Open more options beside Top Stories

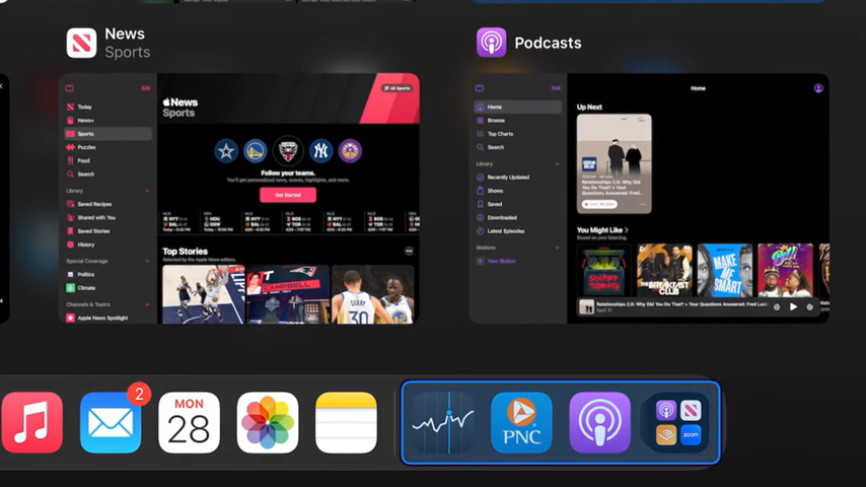click(x=409, y=251)
